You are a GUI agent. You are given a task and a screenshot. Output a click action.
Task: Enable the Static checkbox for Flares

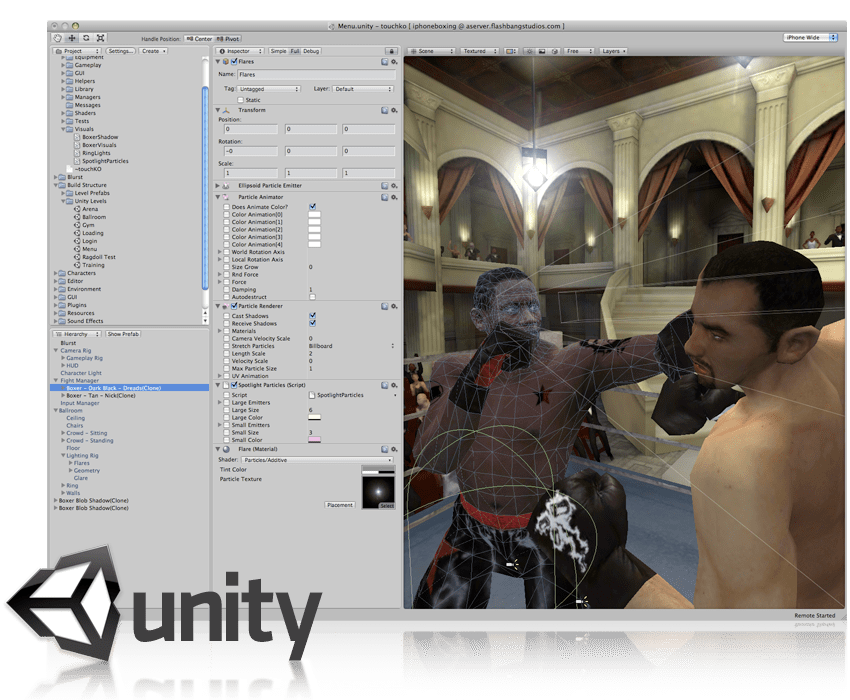pyautogui.click(x=241, y=99)
